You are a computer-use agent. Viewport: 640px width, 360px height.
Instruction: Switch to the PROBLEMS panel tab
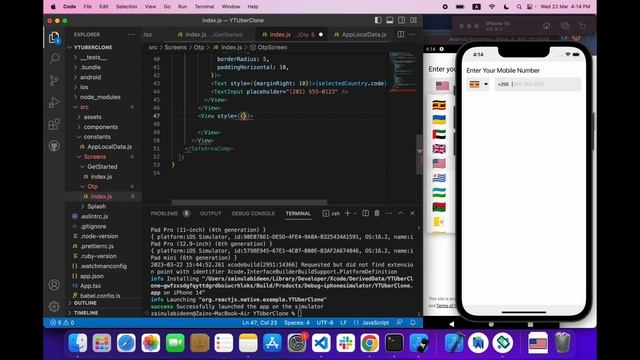pyautogui.click(x=164, y=213)
